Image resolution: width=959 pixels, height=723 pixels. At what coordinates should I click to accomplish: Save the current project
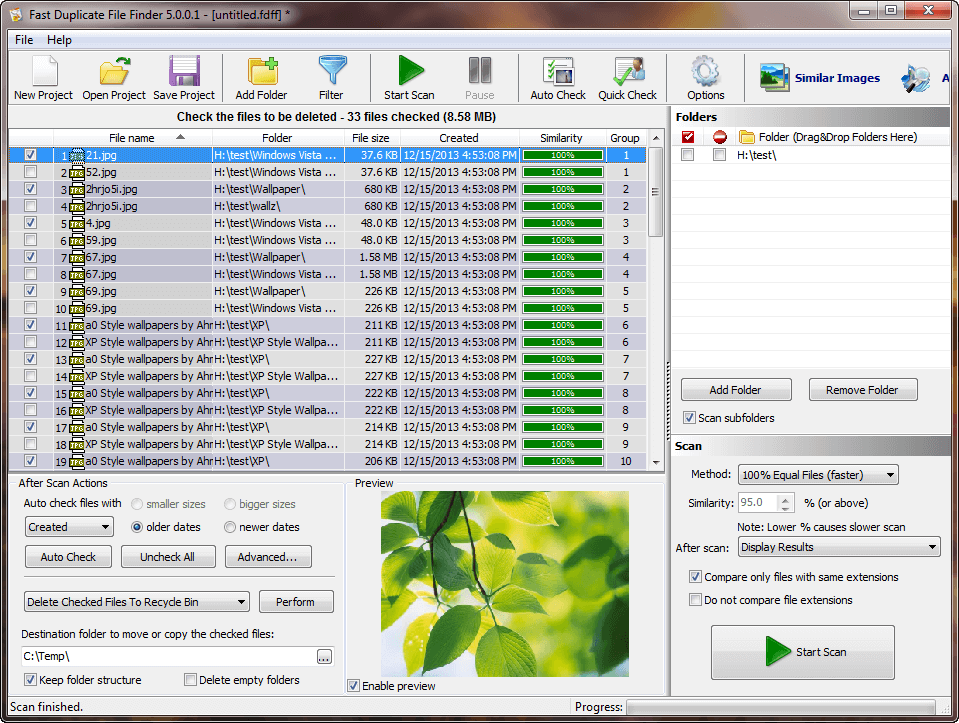(x=184, y=77)
